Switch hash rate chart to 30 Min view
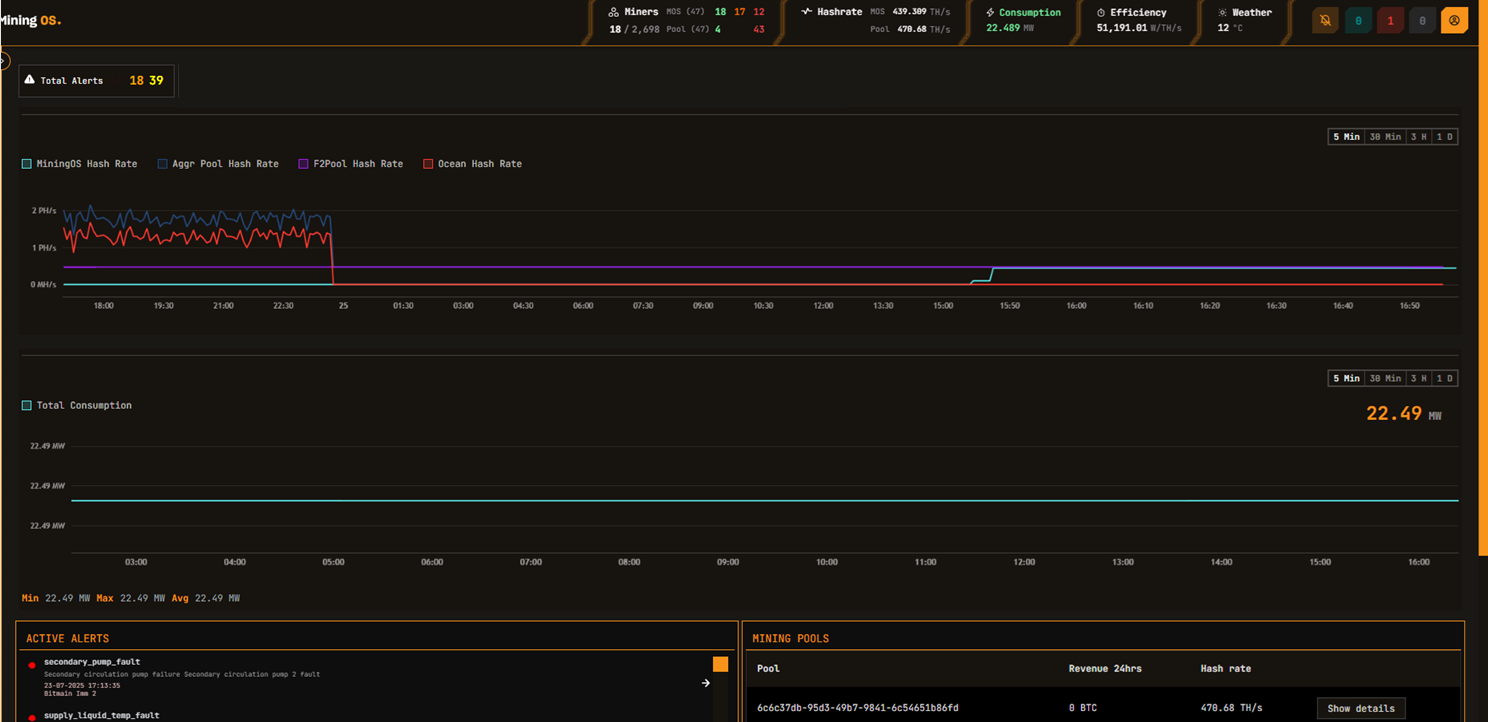 (x=1384, y=136)
